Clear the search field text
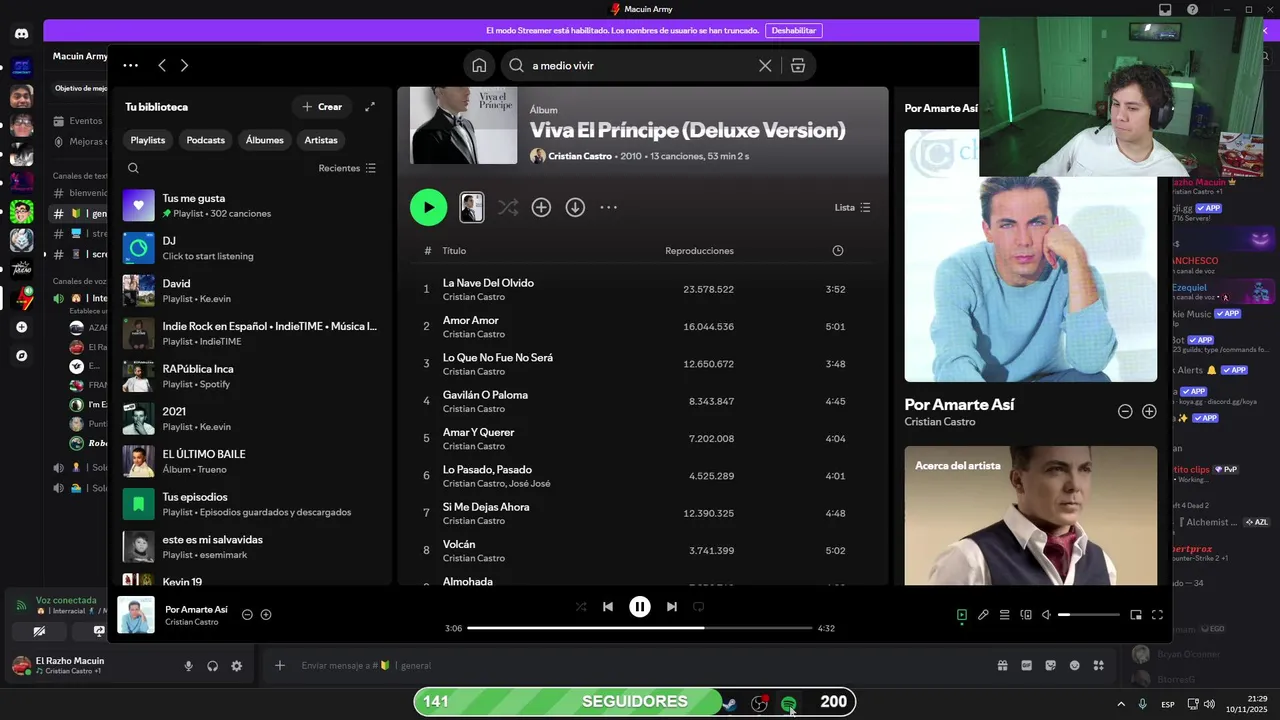 (x=765, y=65)
